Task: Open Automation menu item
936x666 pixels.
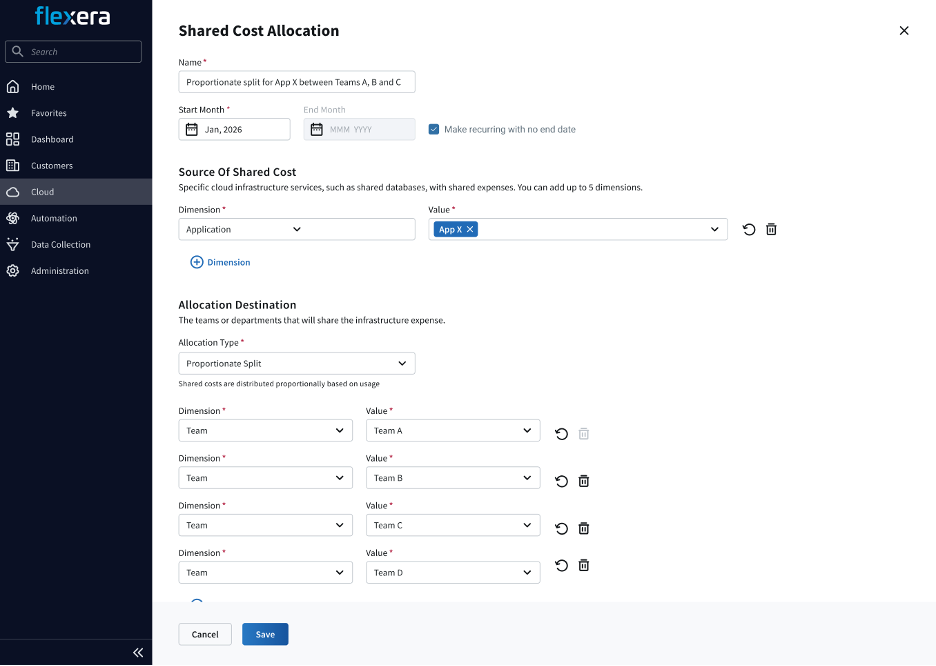Action: click(x=76, y=218)
